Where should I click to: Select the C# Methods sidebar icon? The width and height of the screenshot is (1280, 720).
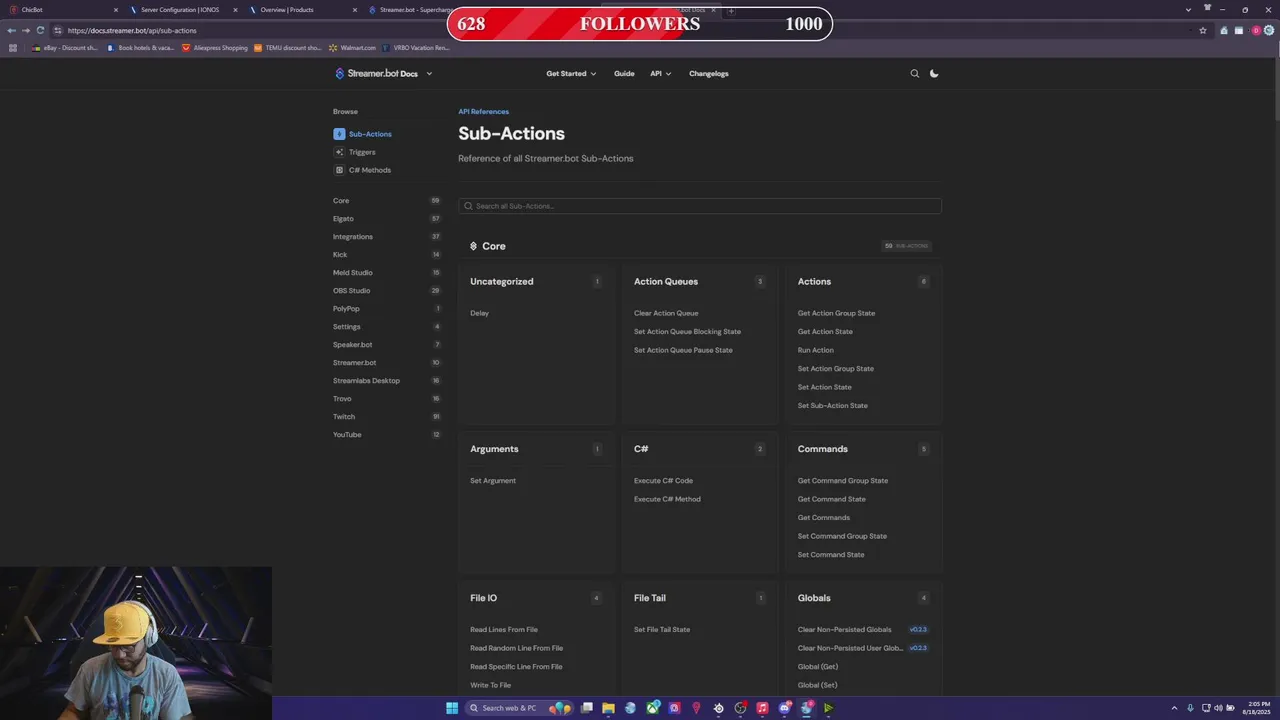(x=339, y=170)
